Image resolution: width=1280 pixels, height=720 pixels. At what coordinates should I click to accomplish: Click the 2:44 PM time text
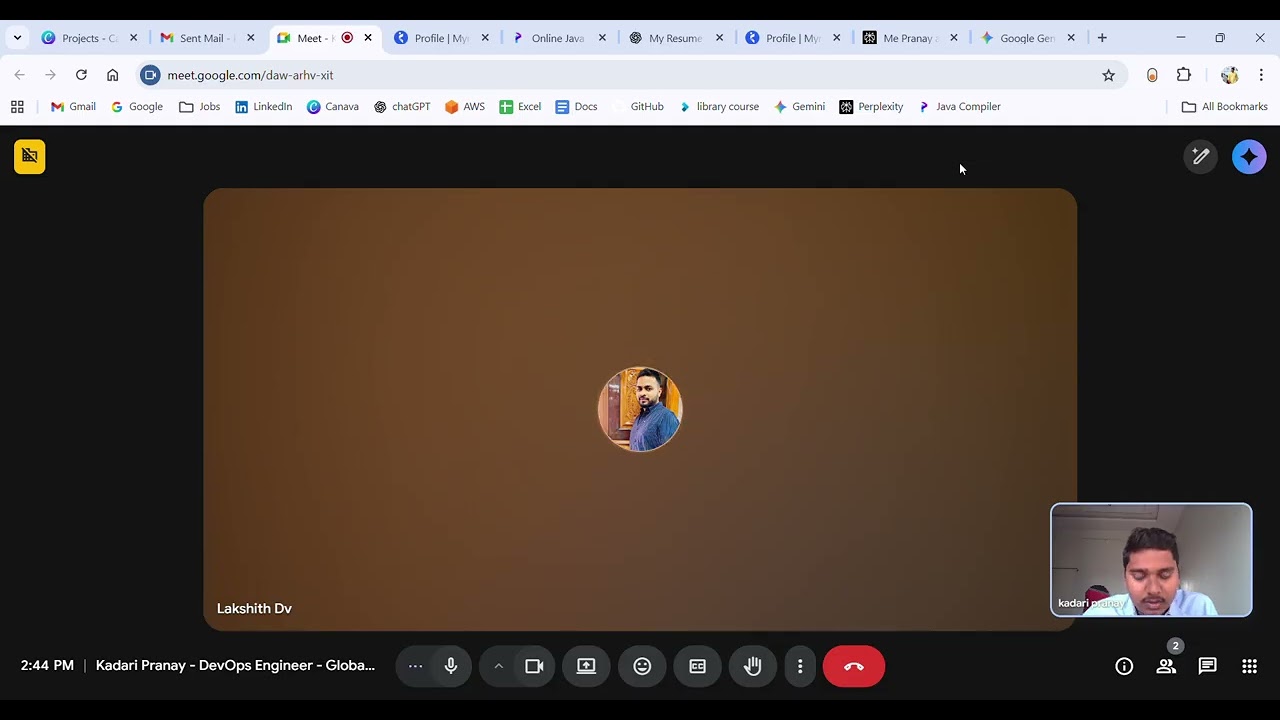click(47, 665)
